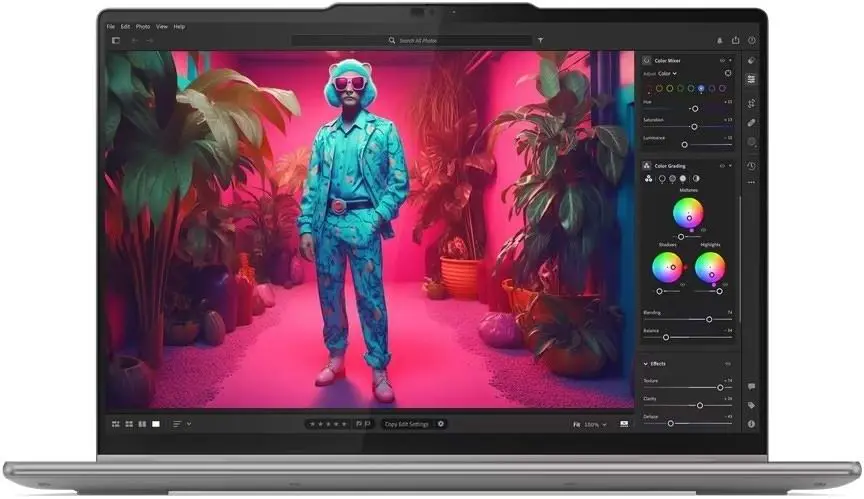
Task: Activate the Color Mixer targeted adjustment tool
Action: 728,73
